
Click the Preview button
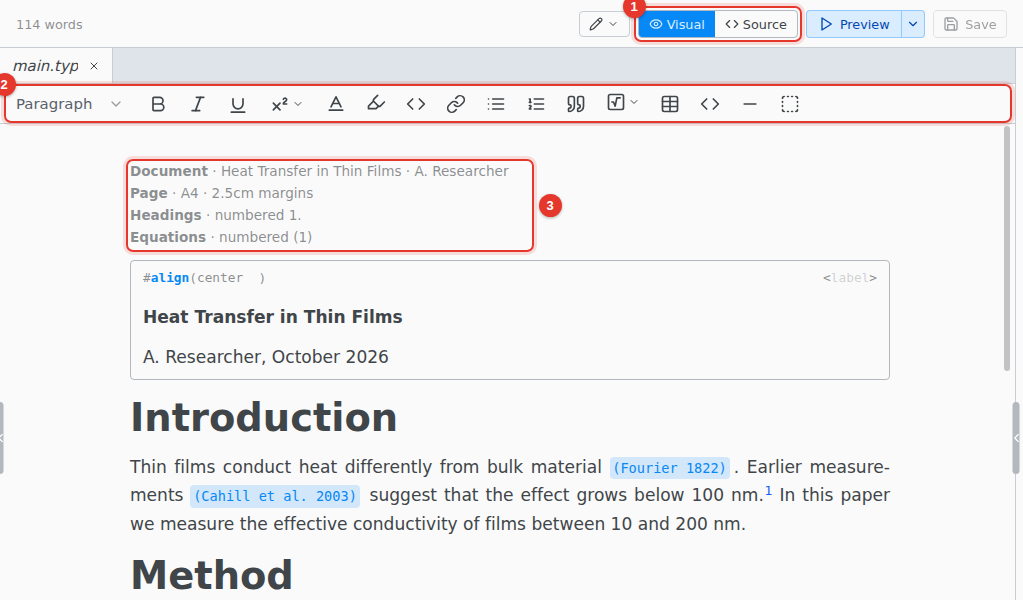854,24
